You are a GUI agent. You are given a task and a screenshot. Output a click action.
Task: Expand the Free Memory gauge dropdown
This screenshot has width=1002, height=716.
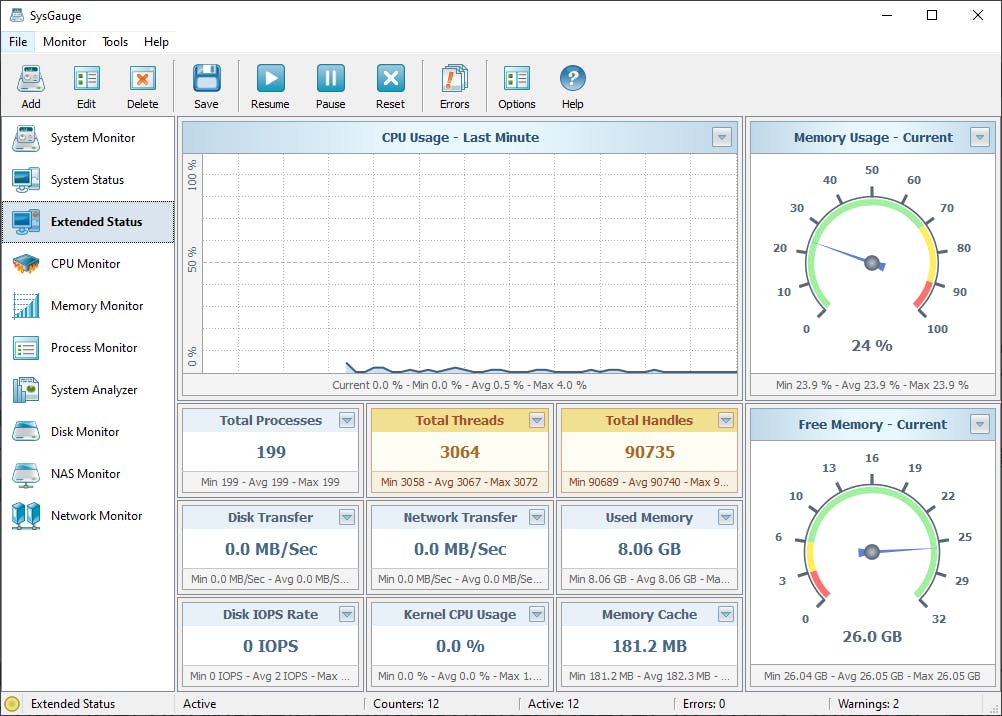pyautogui.click(x=980, y=425)
